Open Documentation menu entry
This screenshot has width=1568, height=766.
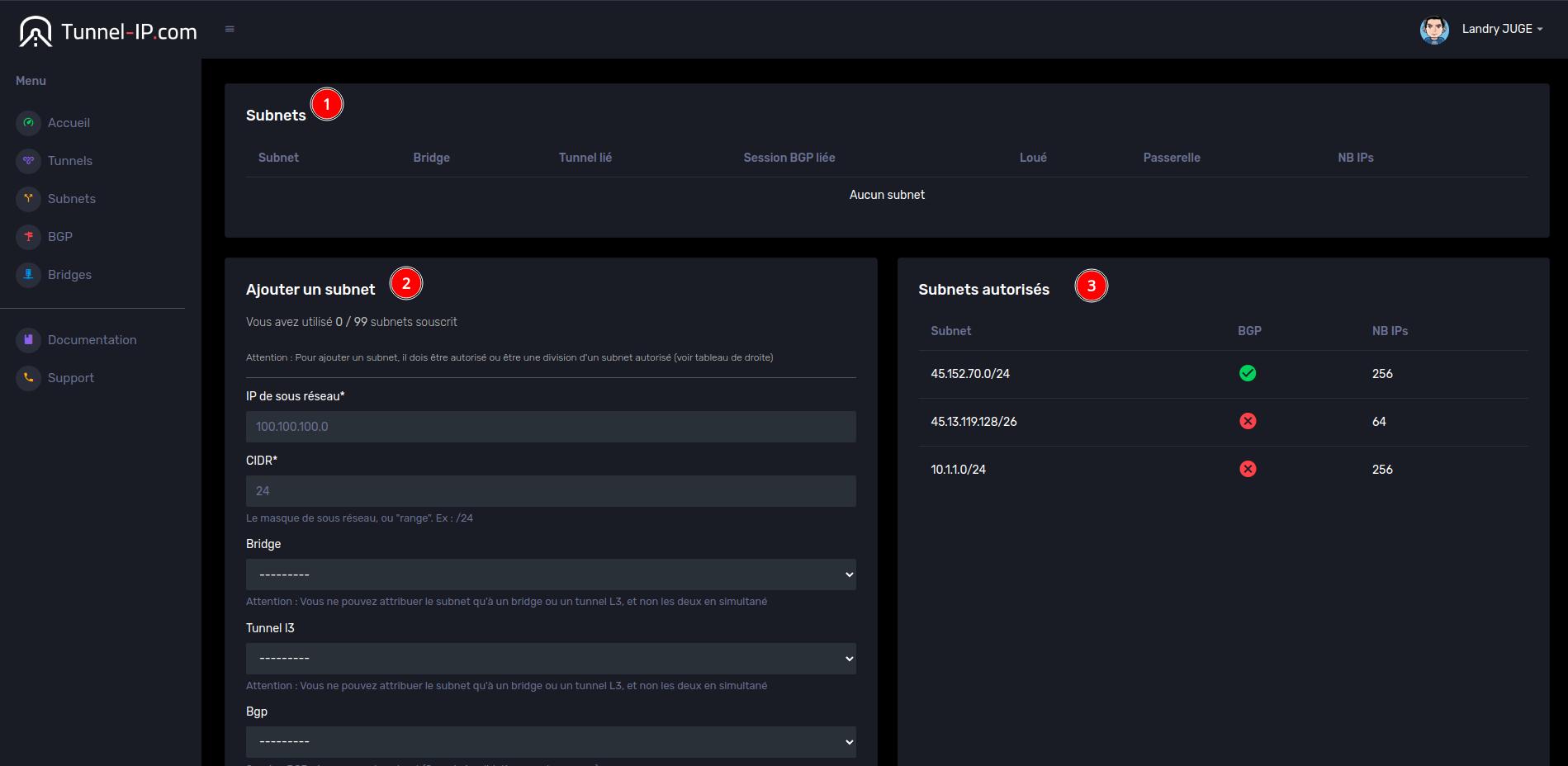coord(92,340)
